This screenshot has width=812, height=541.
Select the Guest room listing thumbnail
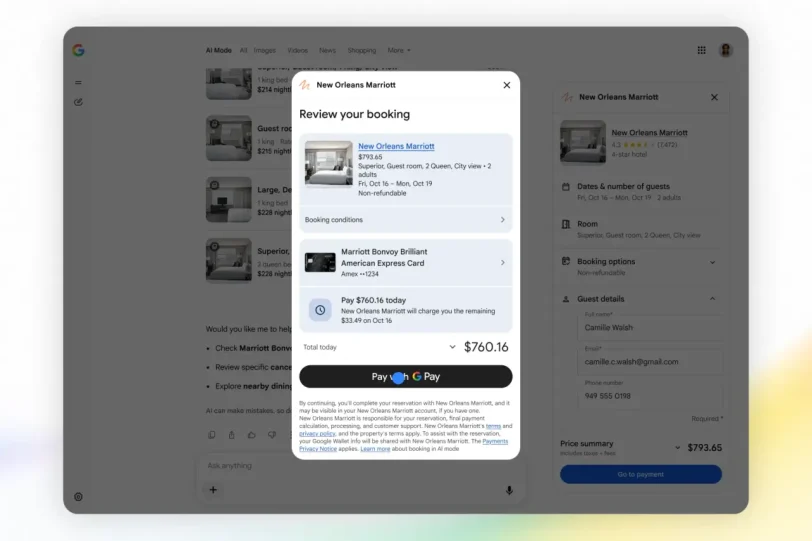(x=228, y=138)
